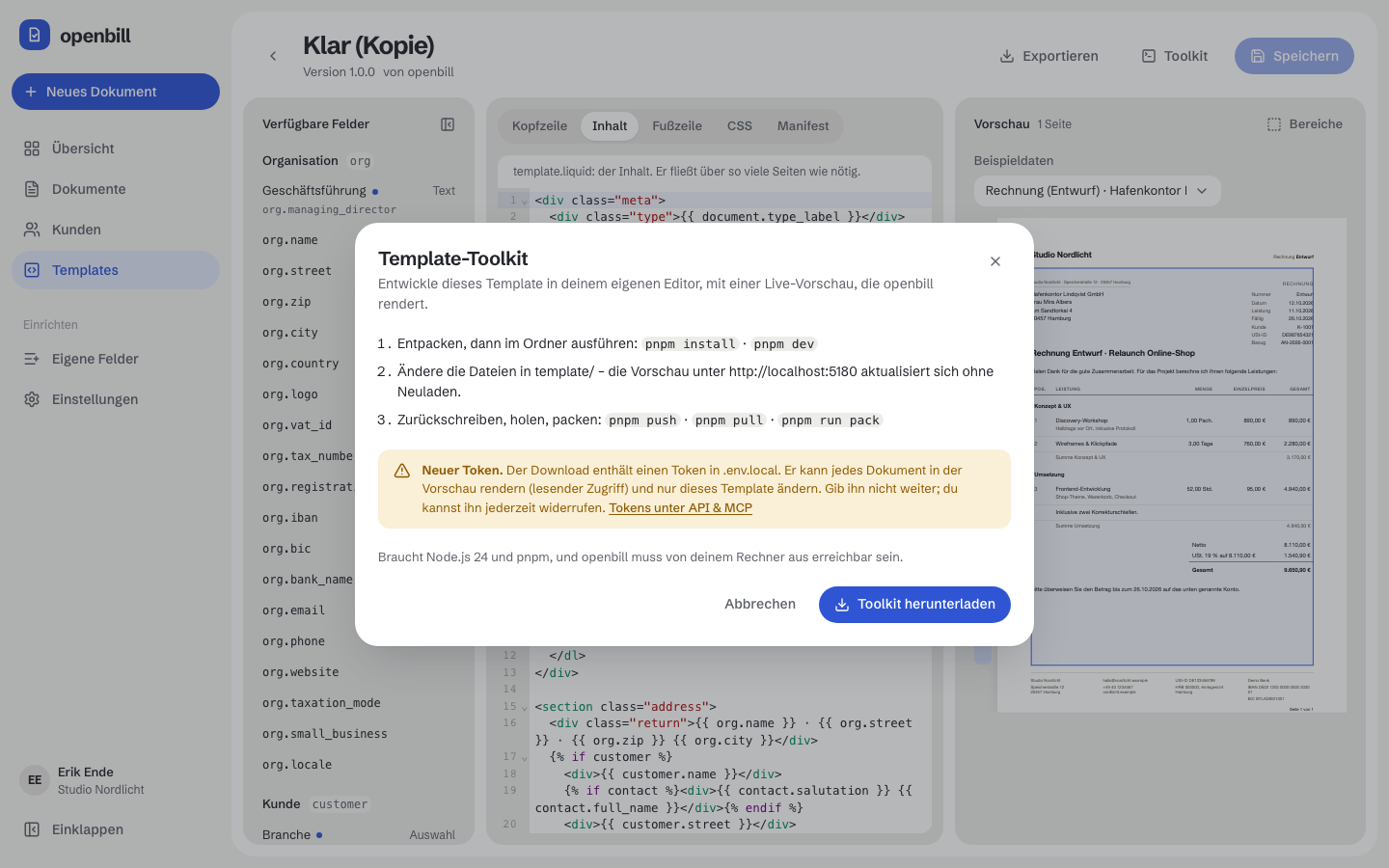Select the org.small_business field
This screenshot has height=868, width=1389.
(x=325, y=734)
